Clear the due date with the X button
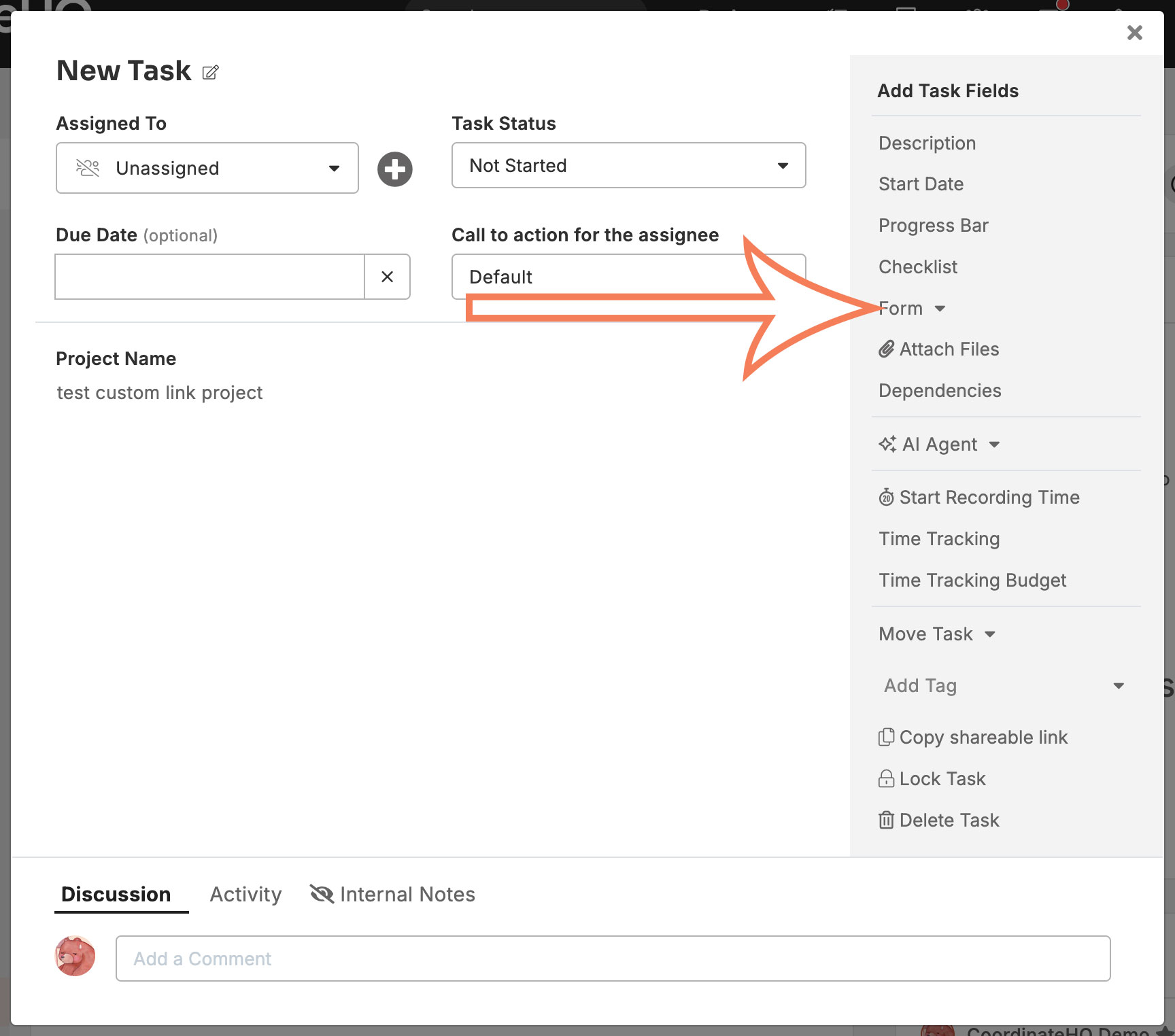This screenshot has height=1036, width=1175. [388, 277]
